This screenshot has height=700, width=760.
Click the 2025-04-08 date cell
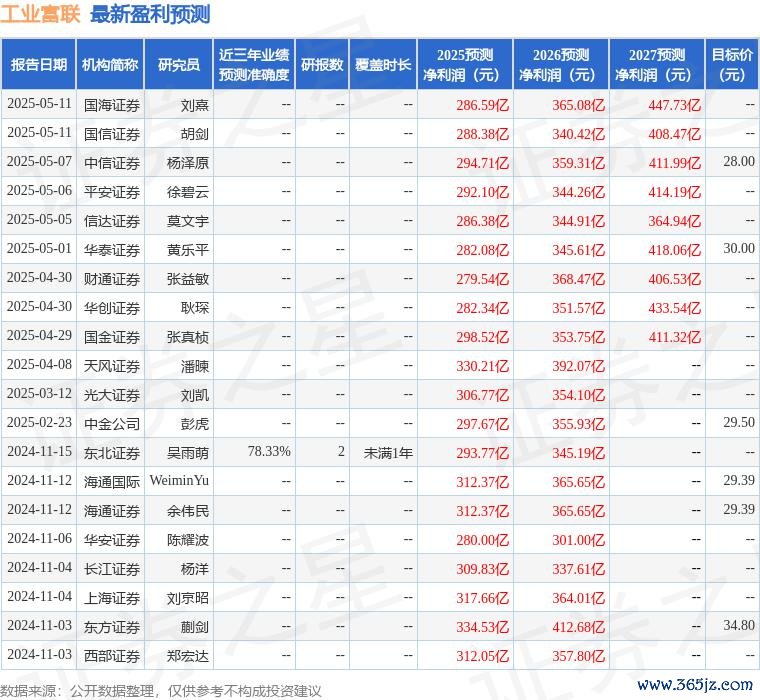point(39,365)
